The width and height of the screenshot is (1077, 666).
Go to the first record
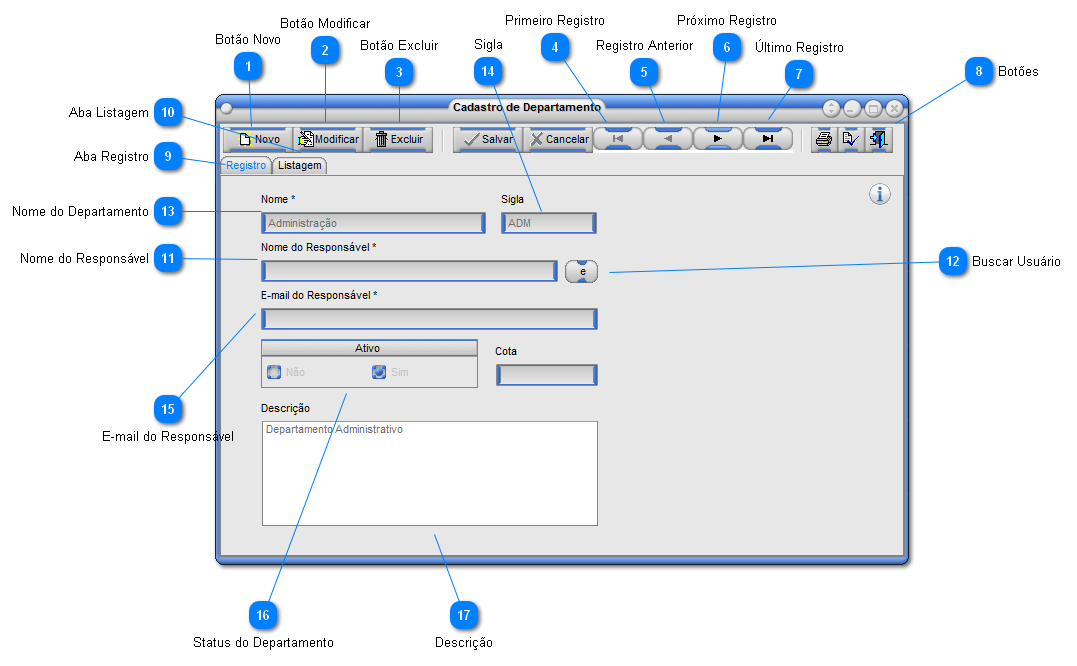tap(618, 139)
